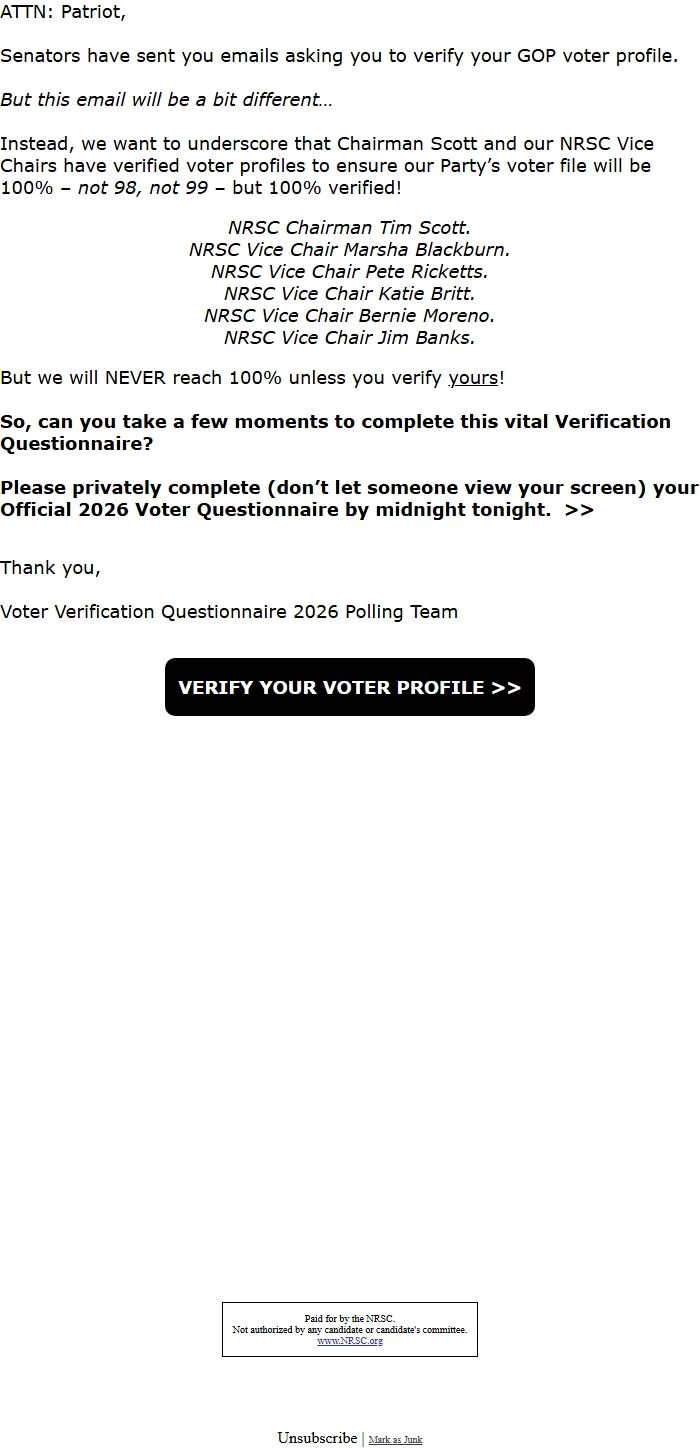Viewport: 700px width, 1448px height.
Task: Click the Unsubscribe link
Action: pyautogui.click(x=317, y=1438)
